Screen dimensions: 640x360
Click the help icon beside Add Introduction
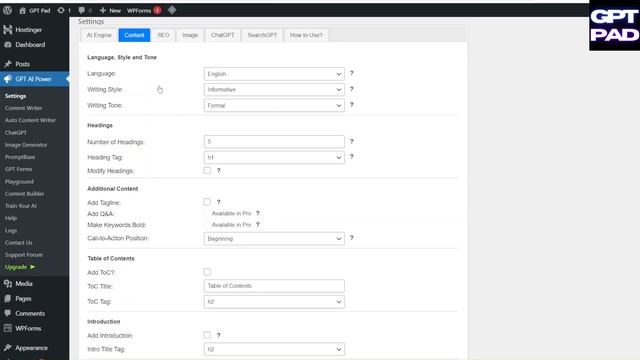click(218, 335)
